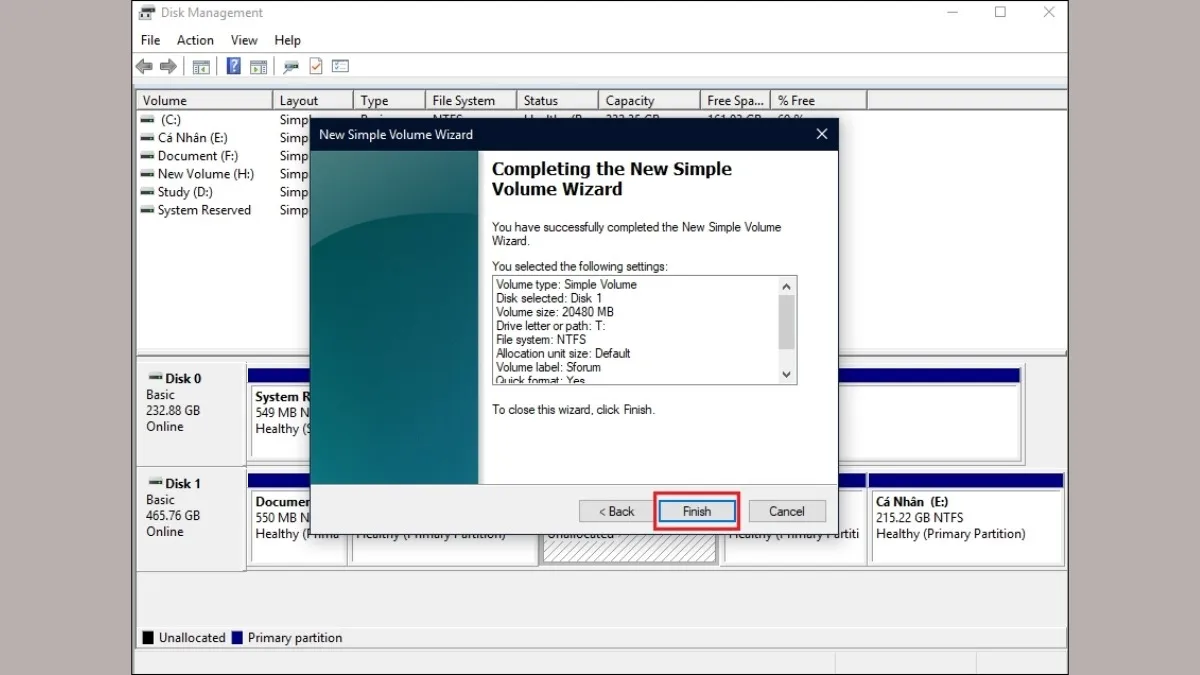Open the Action menu
Screen dimensions: 1200x675
[195, 40]
